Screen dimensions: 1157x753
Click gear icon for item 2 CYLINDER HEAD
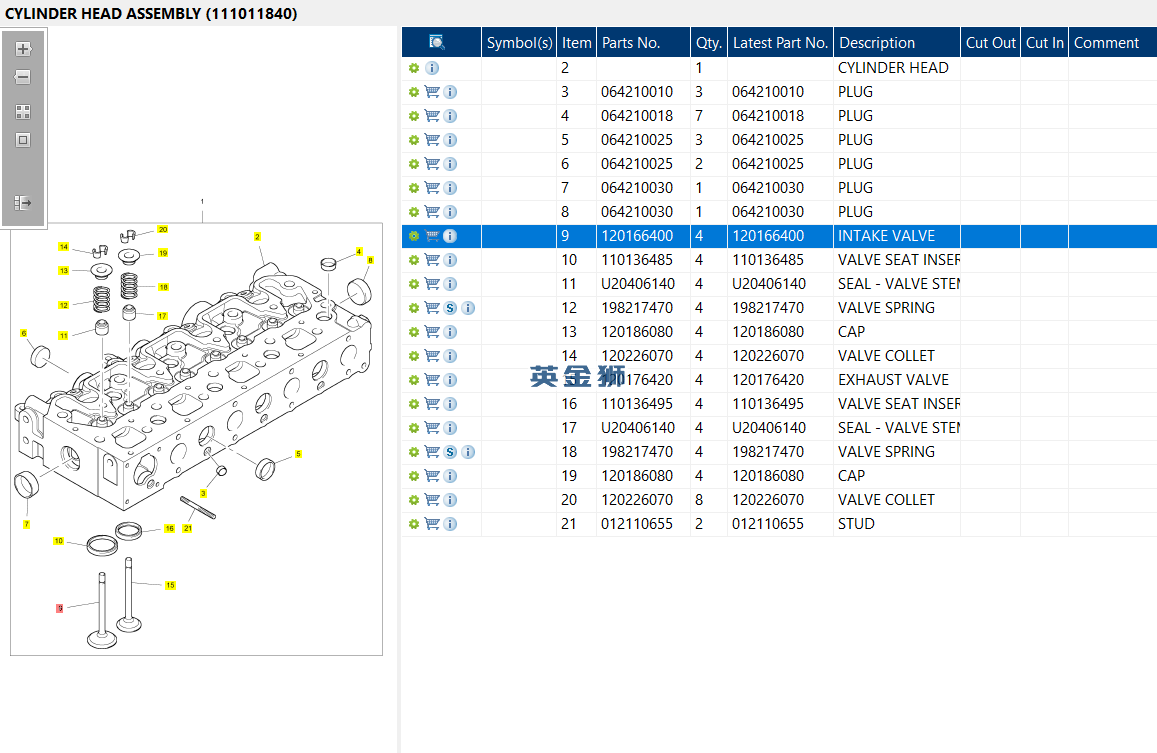414,68
